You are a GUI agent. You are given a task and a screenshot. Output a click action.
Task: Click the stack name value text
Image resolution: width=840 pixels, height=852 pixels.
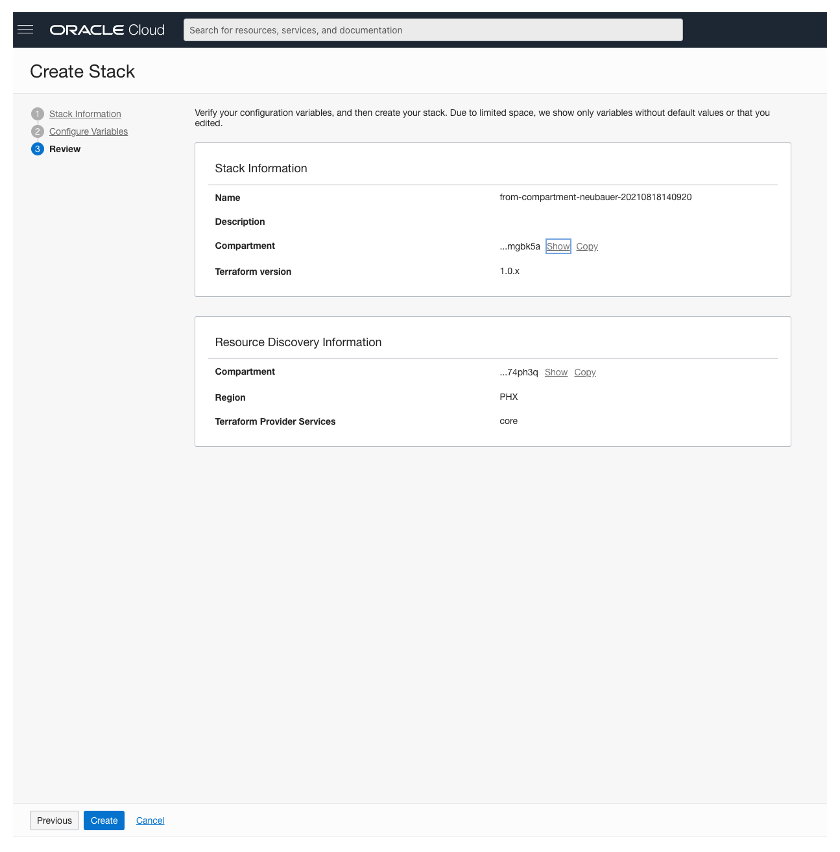(x=595, y=197)
